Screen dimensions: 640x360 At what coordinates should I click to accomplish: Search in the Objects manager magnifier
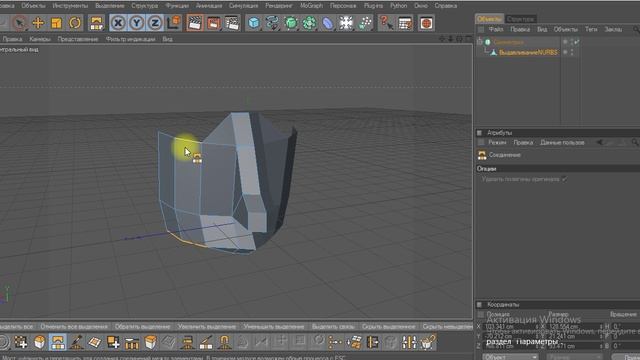(636, 29)
